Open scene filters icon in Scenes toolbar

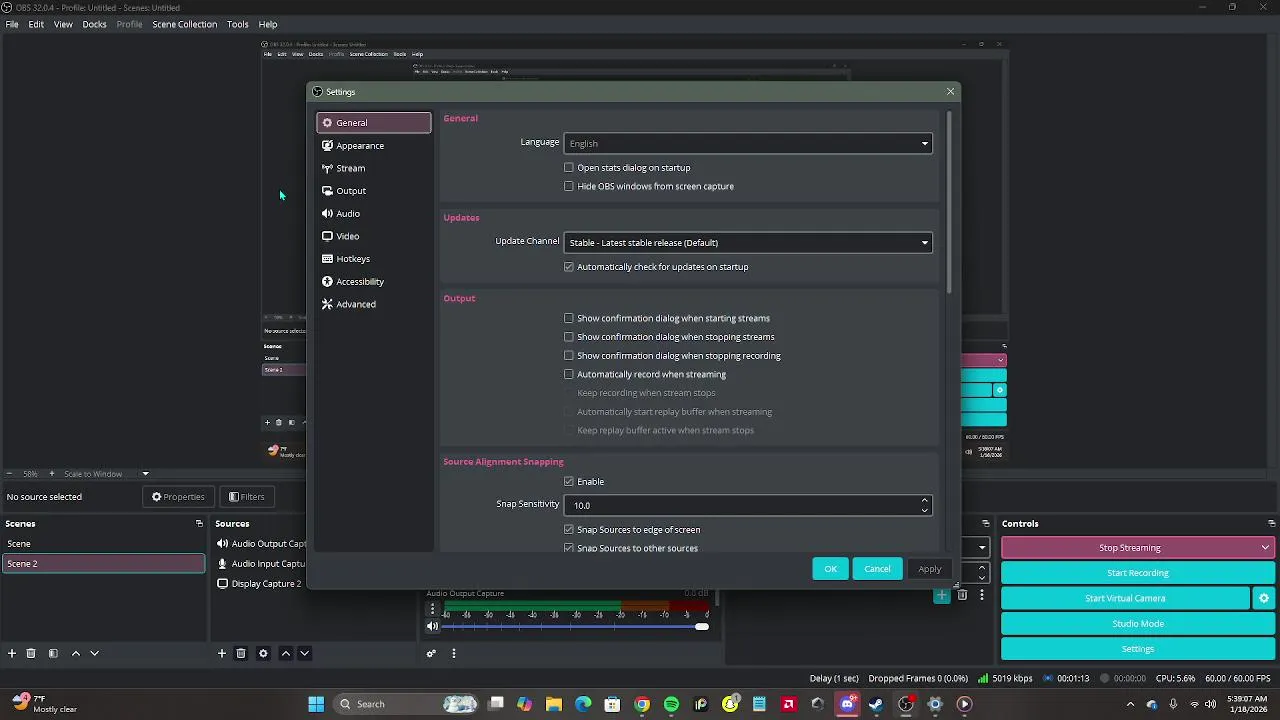click(x=53, y=653)
